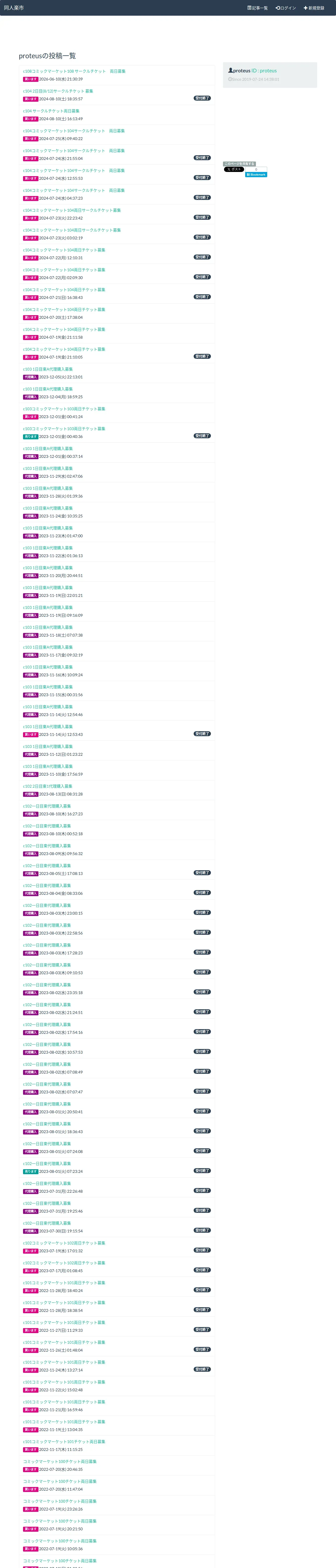Click the B! Bookmark button
Screen dimensions: 336x1568
click(256, 175)
